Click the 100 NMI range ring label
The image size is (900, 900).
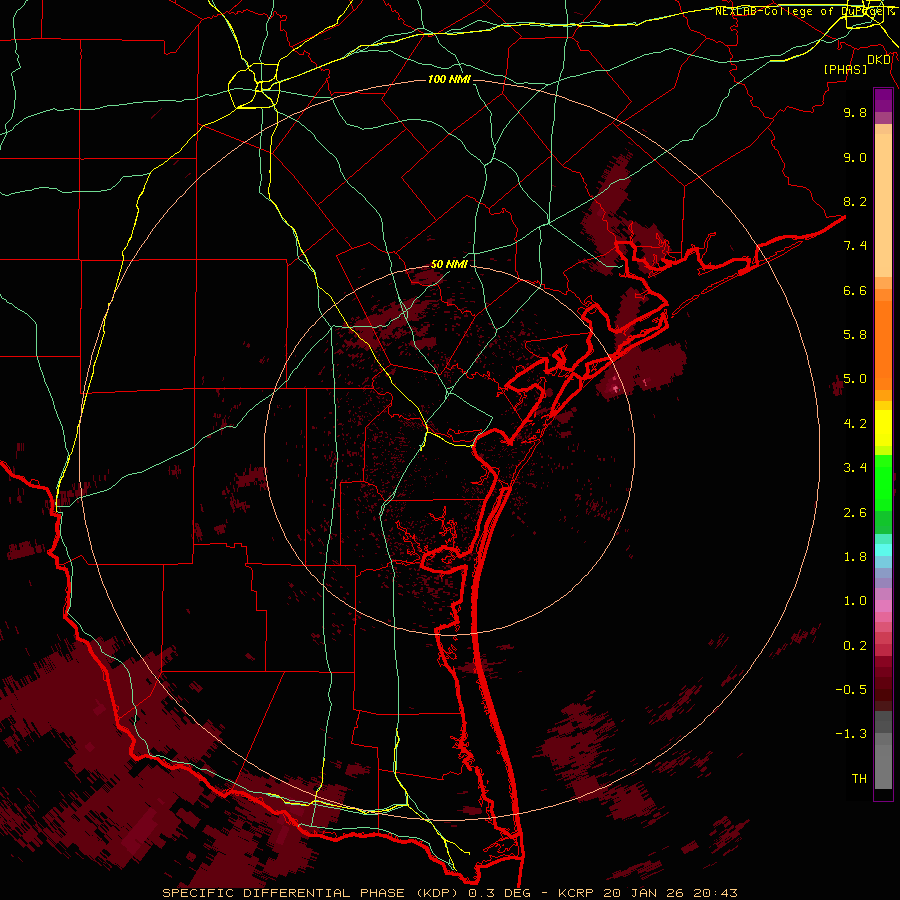pyautogui.click(x=449, y=79)
